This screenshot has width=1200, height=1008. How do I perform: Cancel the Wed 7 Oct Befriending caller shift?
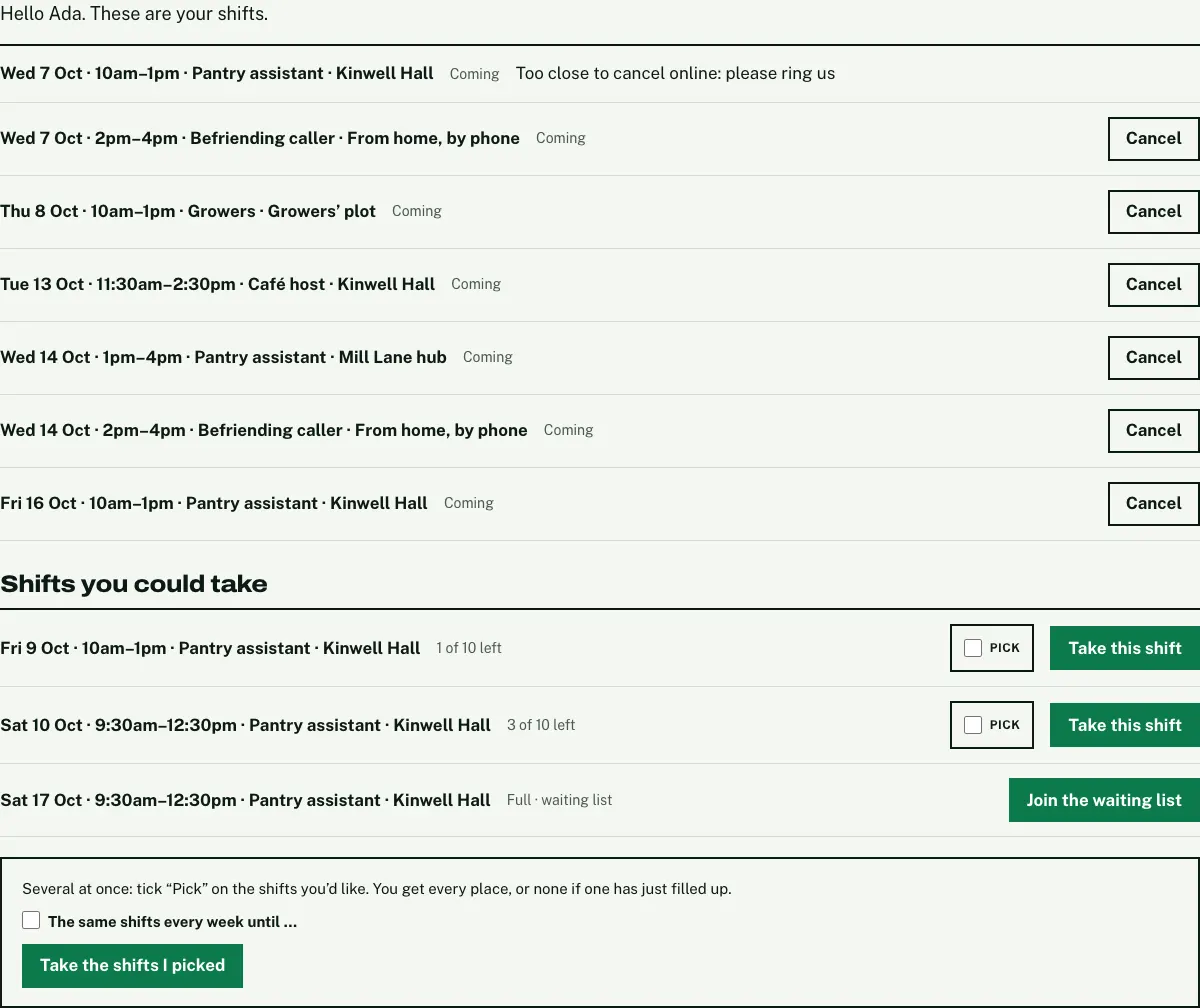1154,139
